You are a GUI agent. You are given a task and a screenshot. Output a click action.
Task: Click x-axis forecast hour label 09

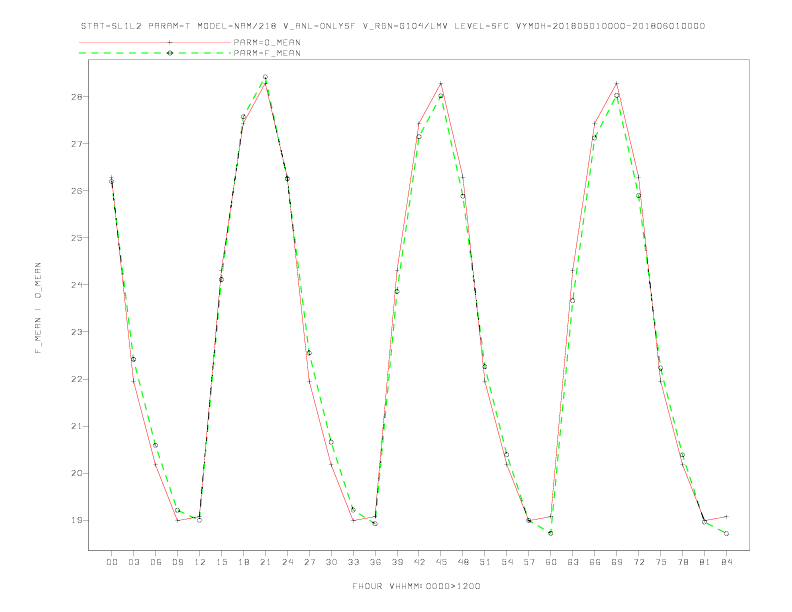point(177,562)
